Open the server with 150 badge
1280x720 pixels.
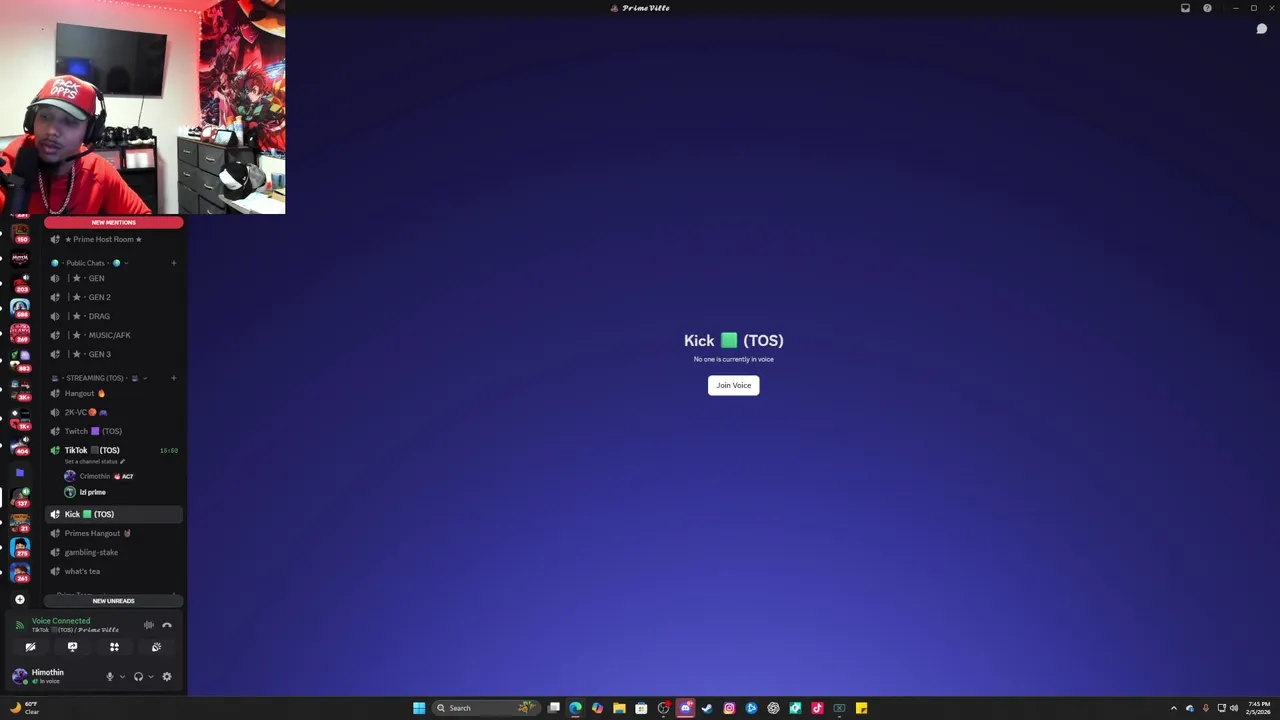(x=20, y=232)
